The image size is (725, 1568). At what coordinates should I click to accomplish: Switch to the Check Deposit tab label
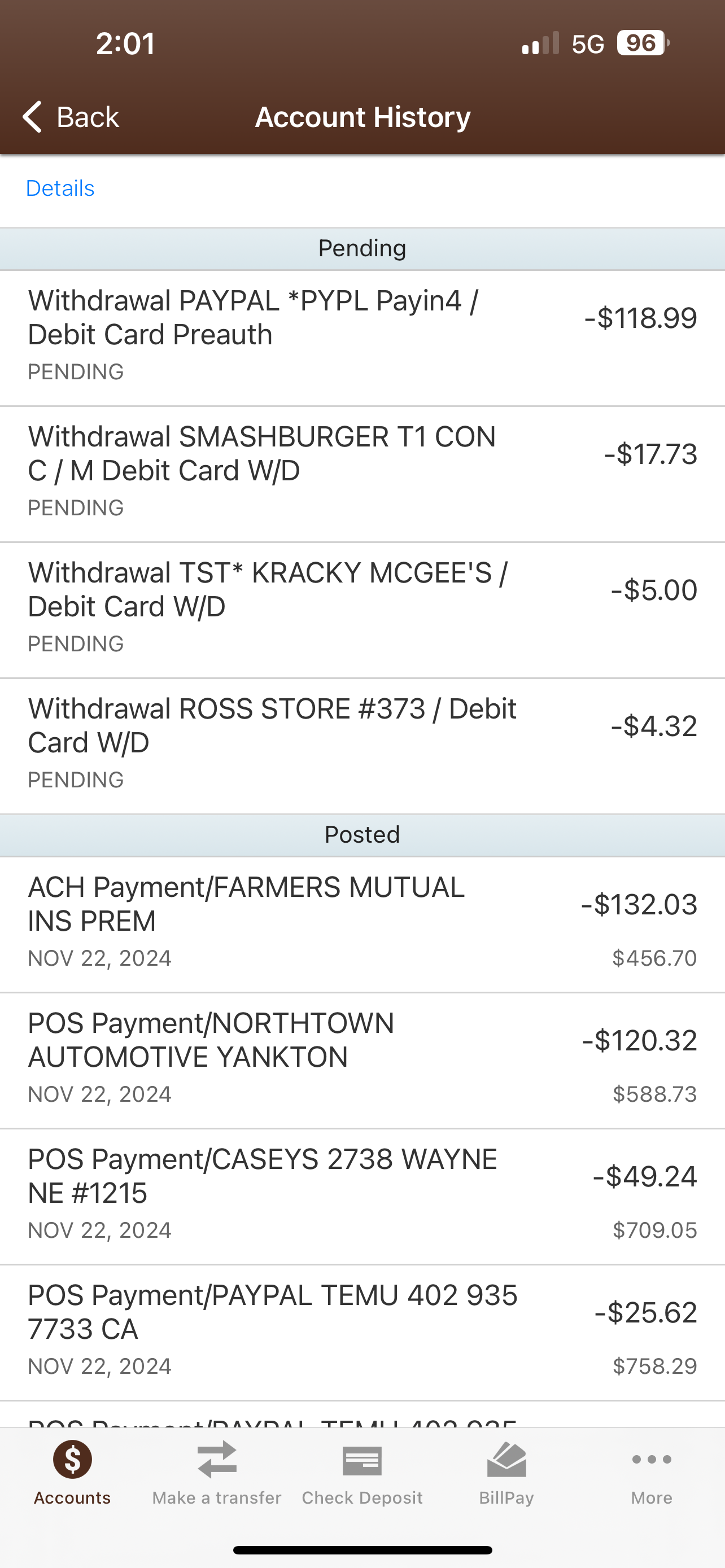click(362, 1498)
